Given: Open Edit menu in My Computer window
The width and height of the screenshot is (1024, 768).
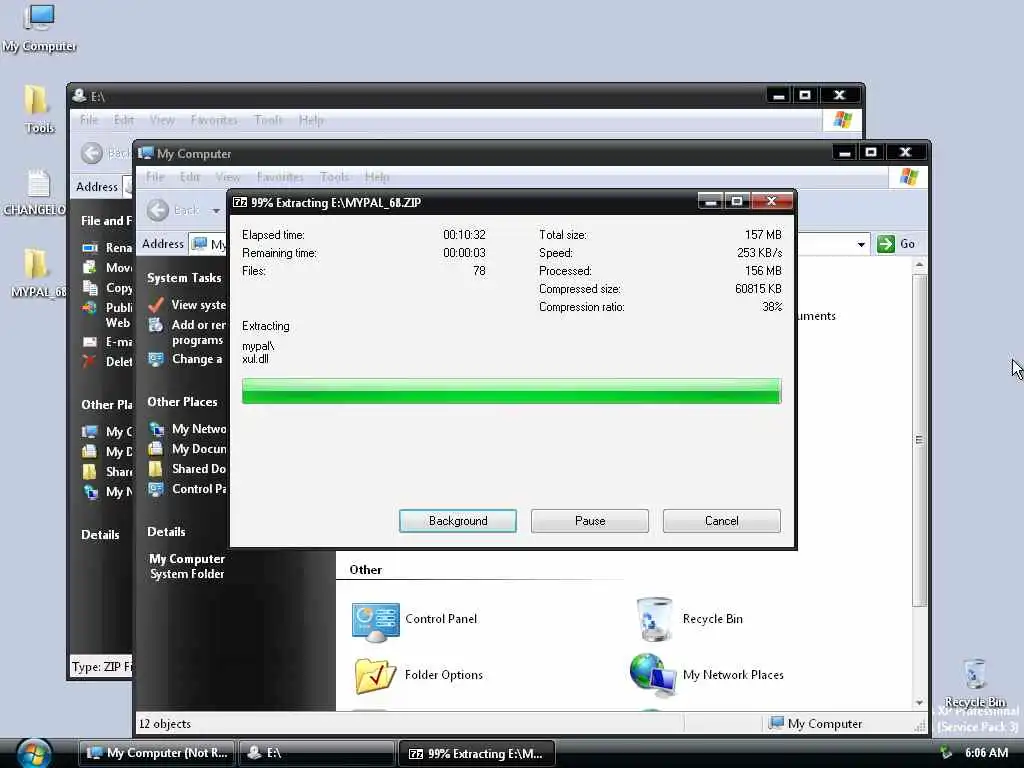Looking at the screenshot, I should [190, 176].
